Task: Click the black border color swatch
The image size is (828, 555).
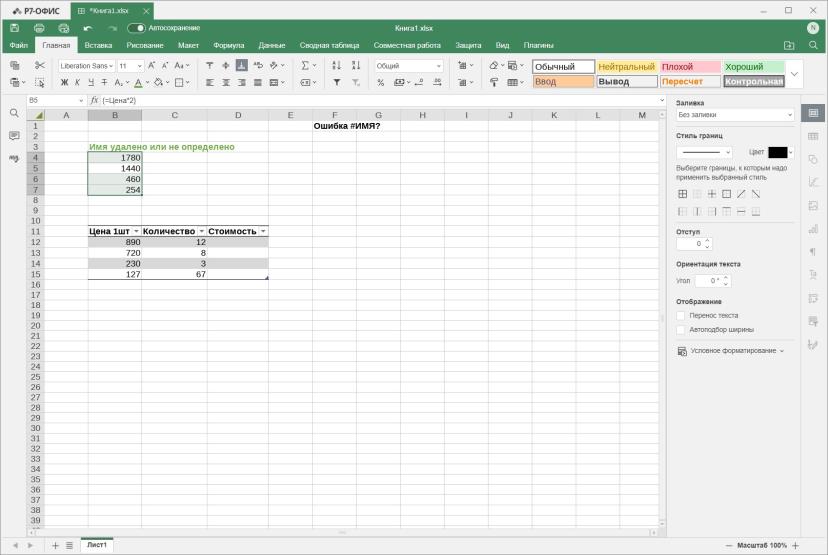Action: click(777, 152)
